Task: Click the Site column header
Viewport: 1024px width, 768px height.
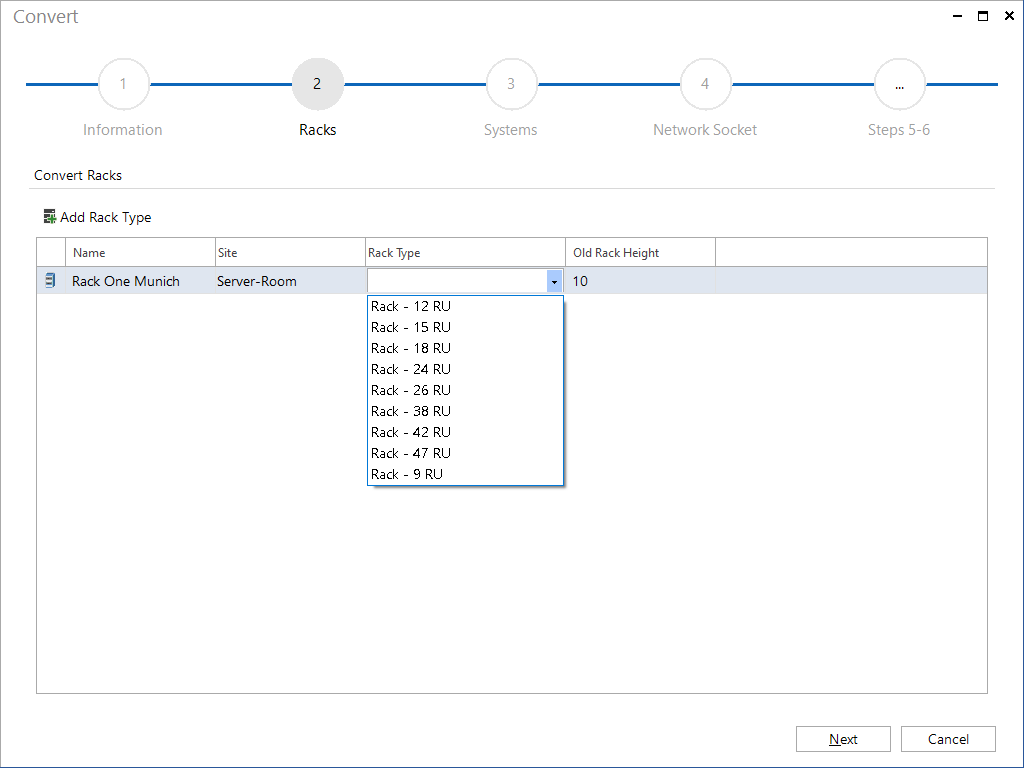Action: click(291, 253)
